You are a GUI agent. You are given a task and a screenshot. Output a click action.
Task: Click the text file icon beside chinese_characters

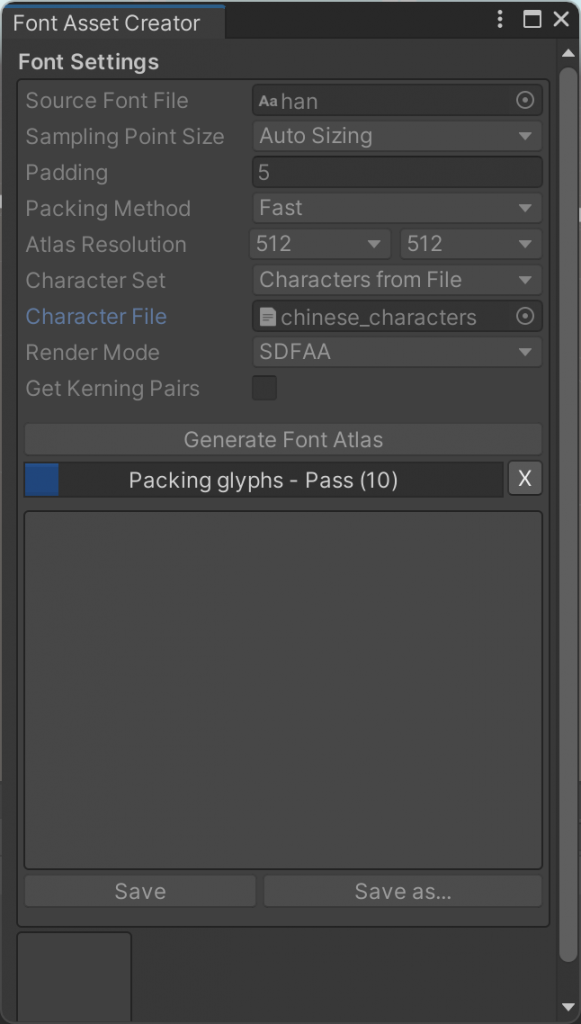point(267,317)
